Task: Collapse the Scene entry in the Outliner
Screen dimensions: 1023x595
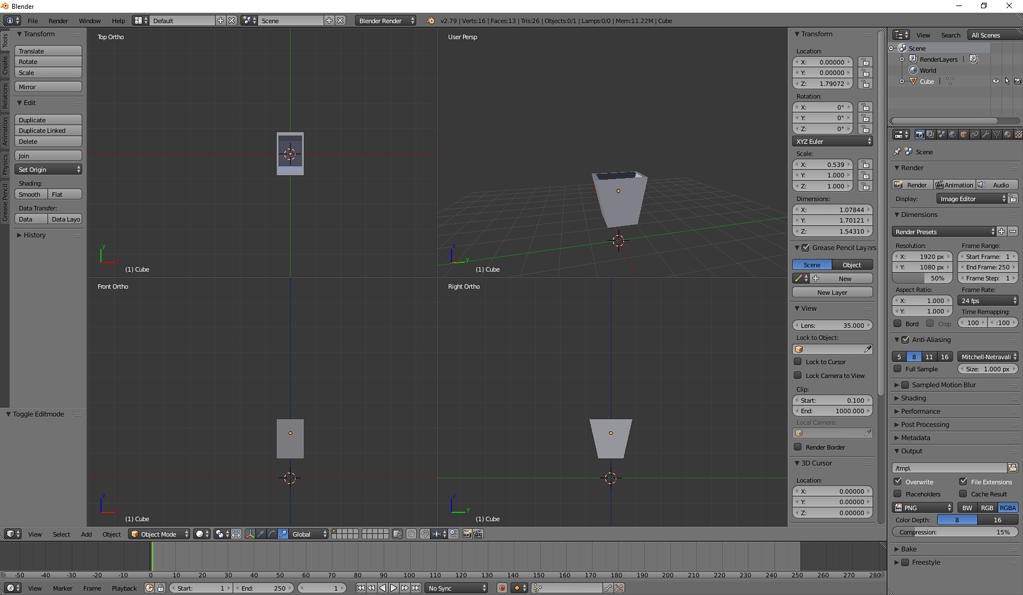Action: coord(891,48)
